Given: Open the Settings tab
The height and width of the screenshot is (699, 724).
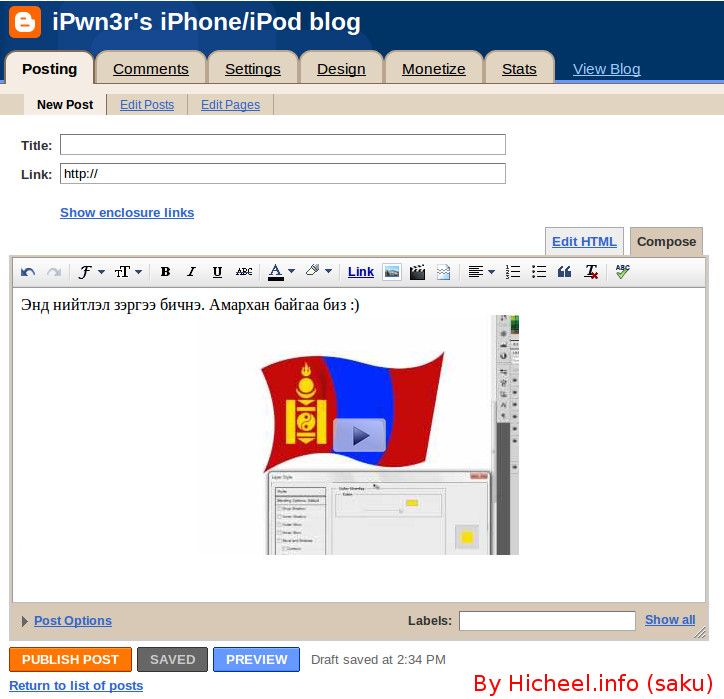Looking at the screenshot, I should 253,69.
